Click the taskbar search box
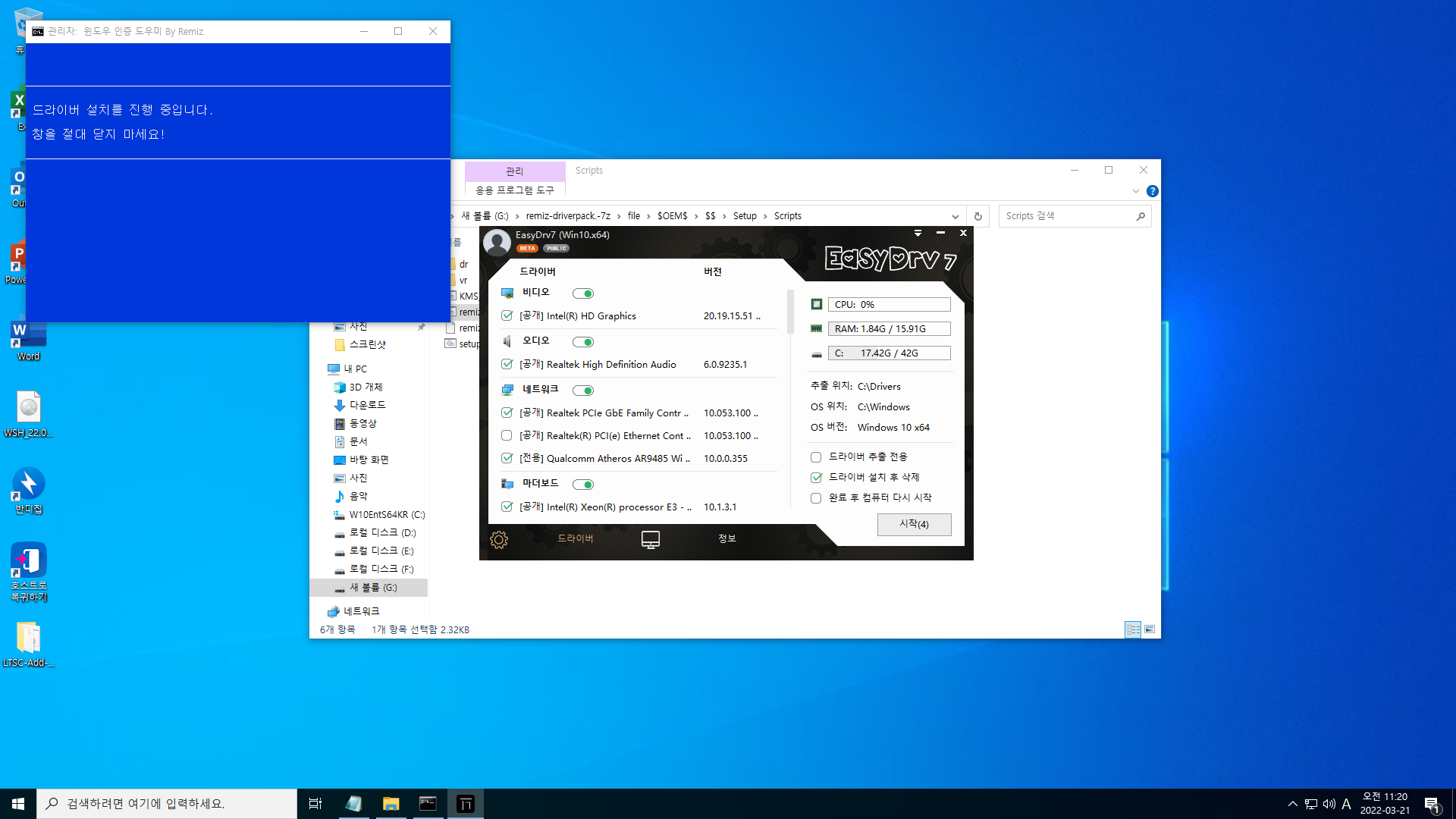 [167, 804]
